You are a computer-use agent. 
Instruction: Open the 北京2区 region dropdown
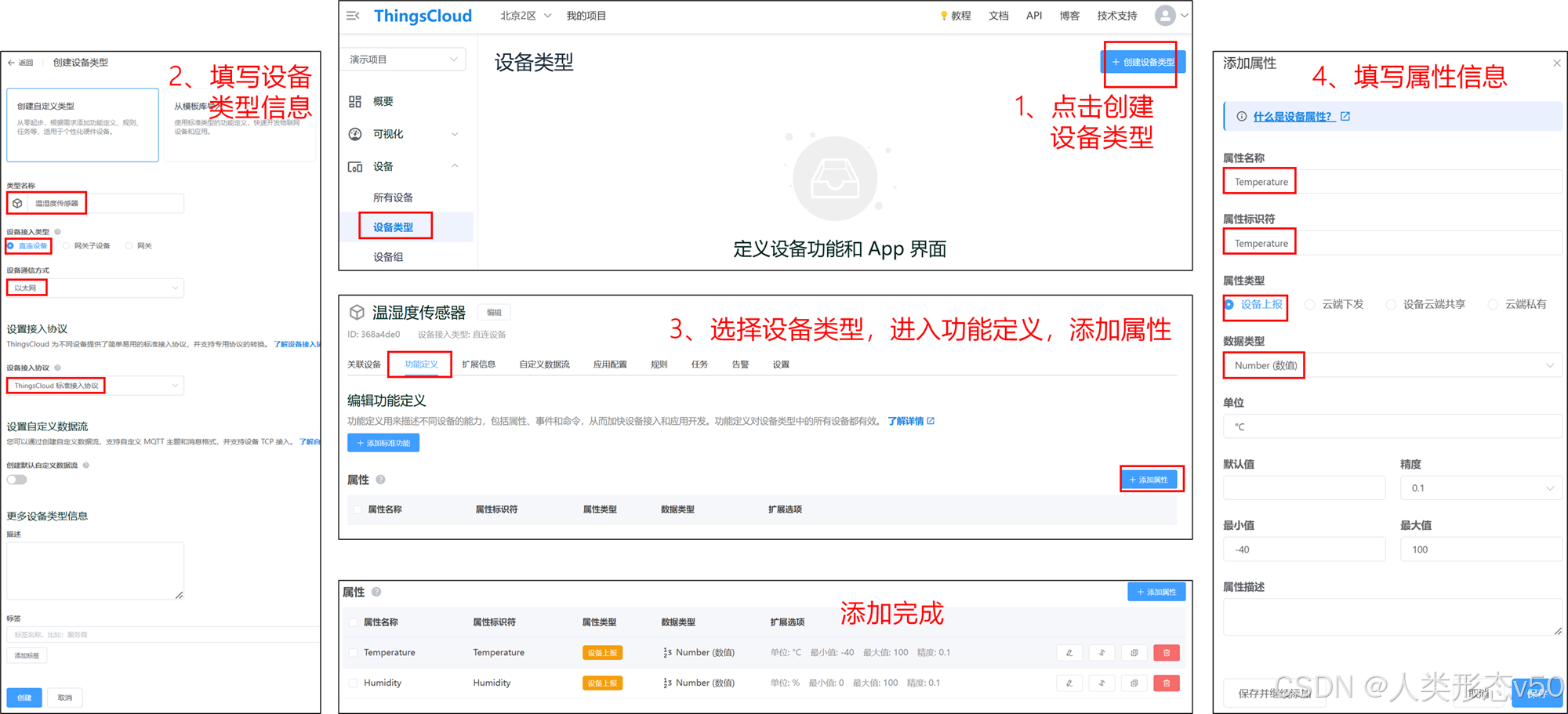click(x=525, y=16)
